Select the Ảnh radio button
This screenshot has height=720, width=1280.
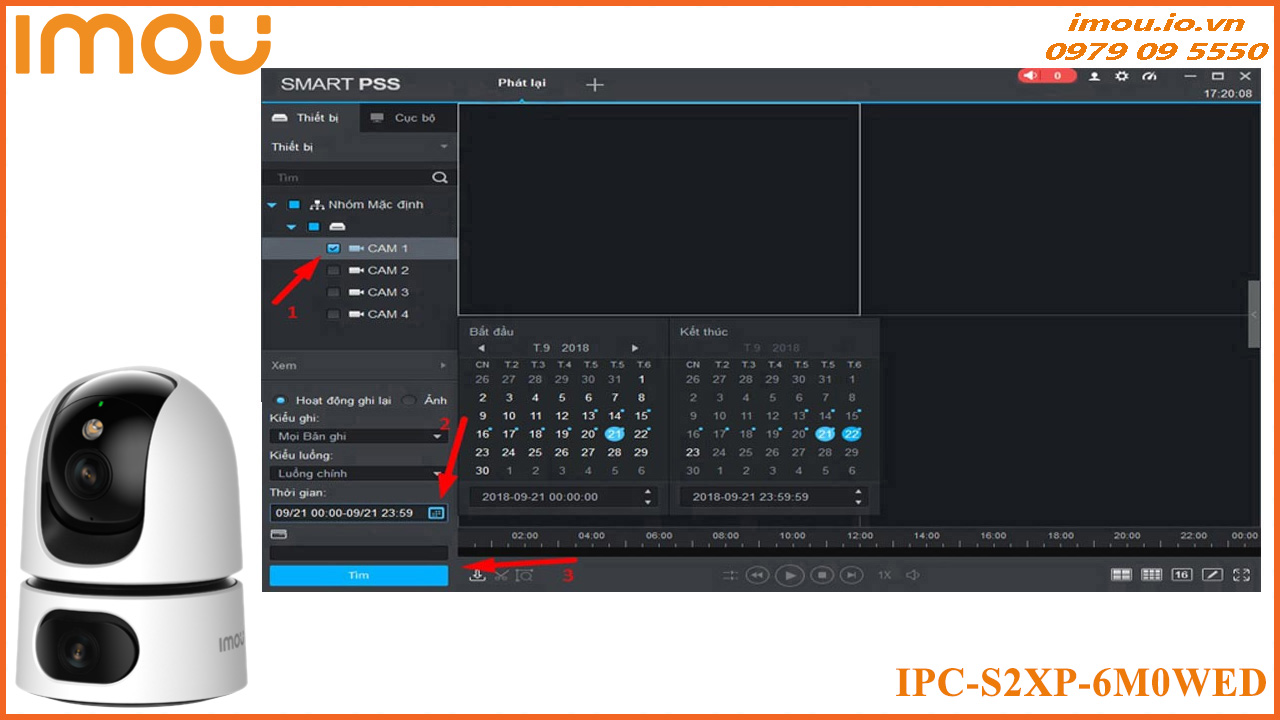(409, 398)
